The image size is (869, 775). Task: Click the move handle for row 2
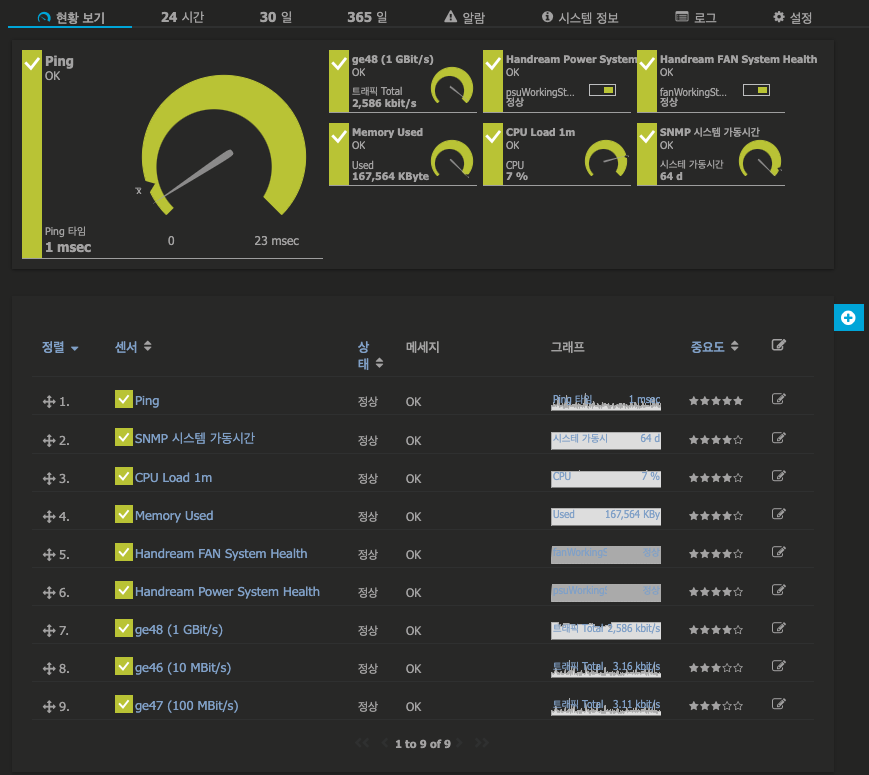point(49,440)
